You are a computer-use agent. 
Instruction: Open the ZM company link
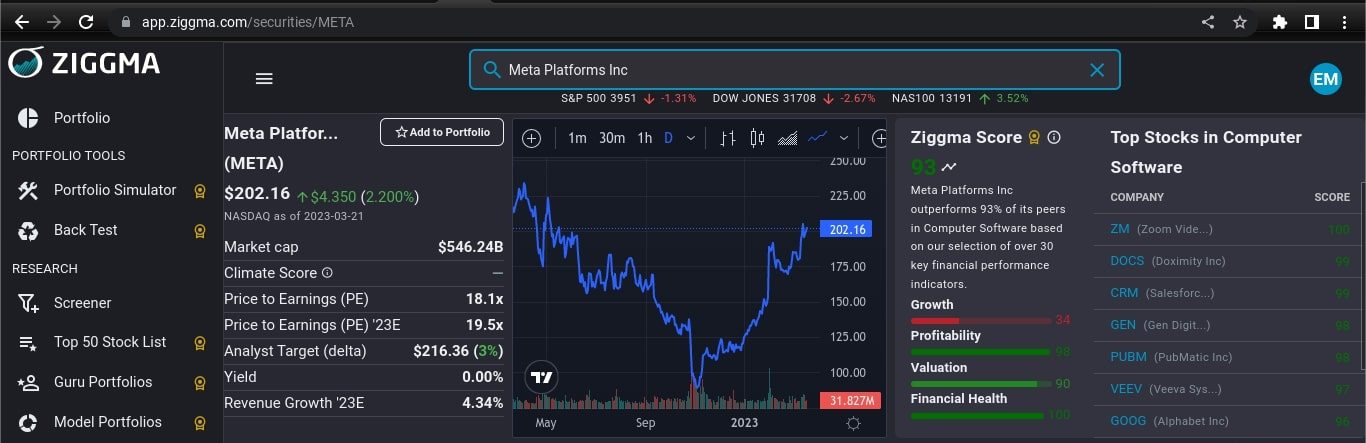pyautogui.click(x=1120, y=229)
